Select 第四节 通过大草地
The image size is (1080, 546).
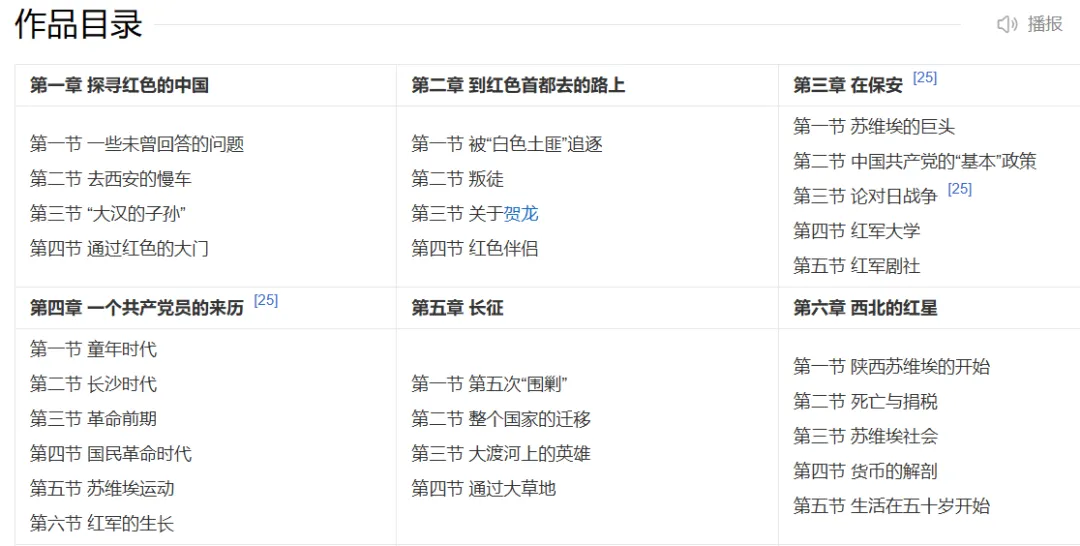pyautogui.click(x=484, y=489)
